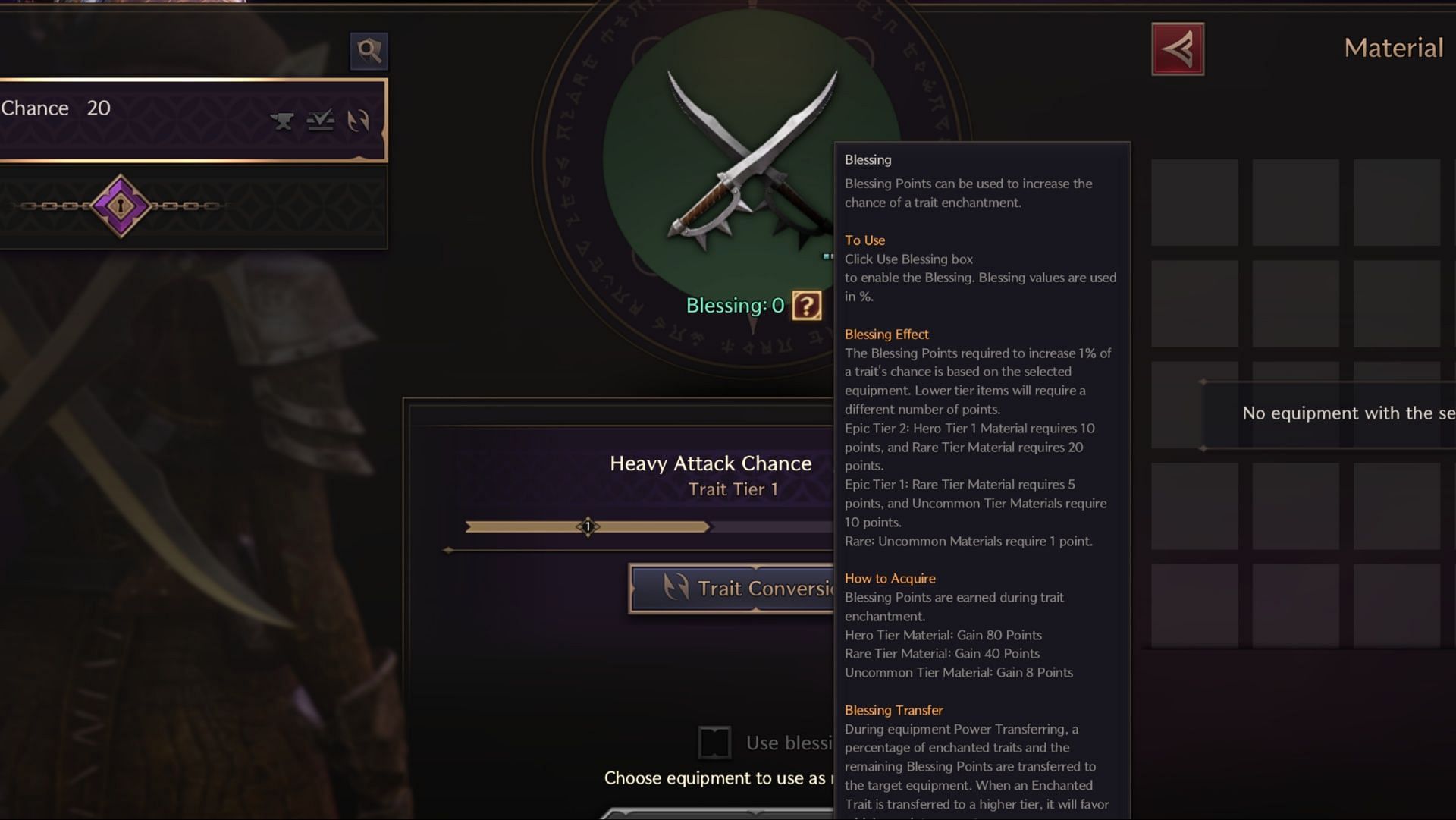The width and height of the screenshot is (1456, 820).
Task: Open the Material panel heading
Action: 1394,48
